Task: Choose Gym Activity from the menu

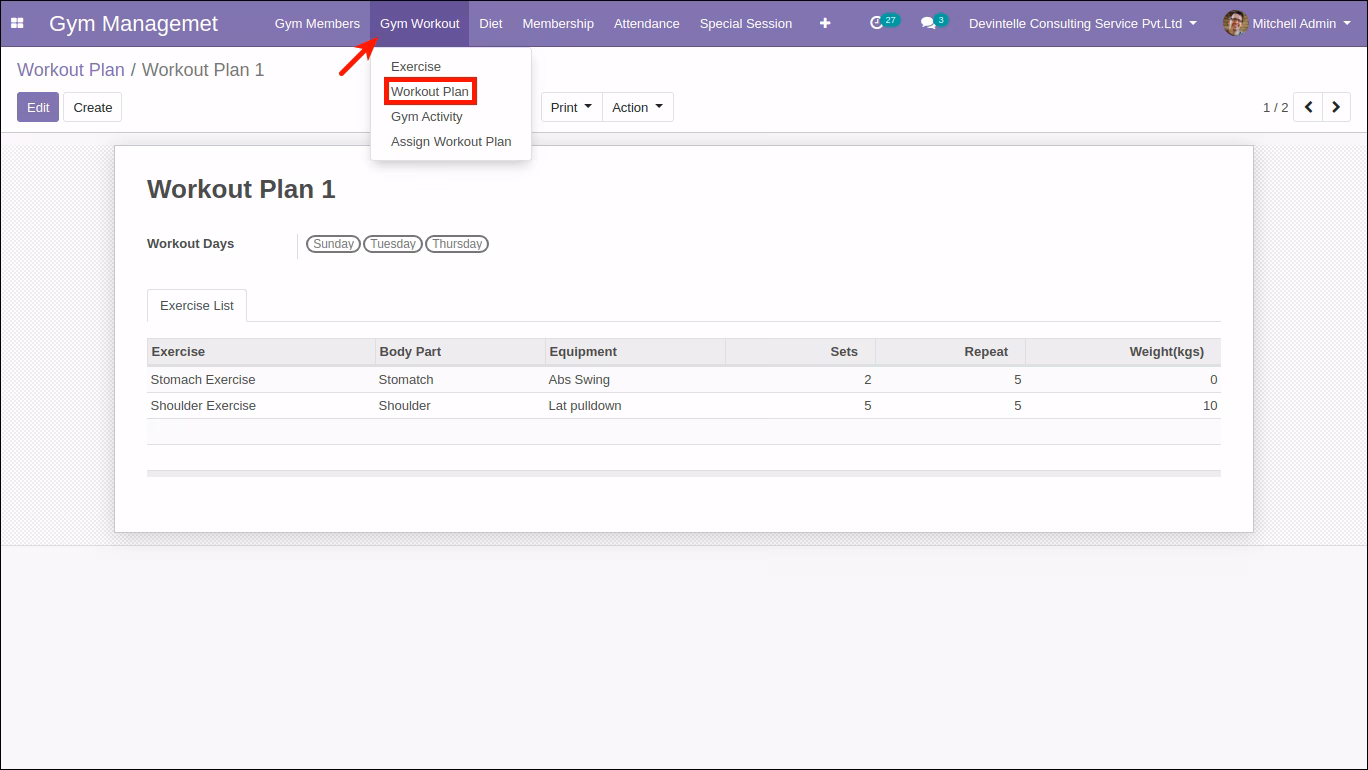Action: click(x=427, y=116)
